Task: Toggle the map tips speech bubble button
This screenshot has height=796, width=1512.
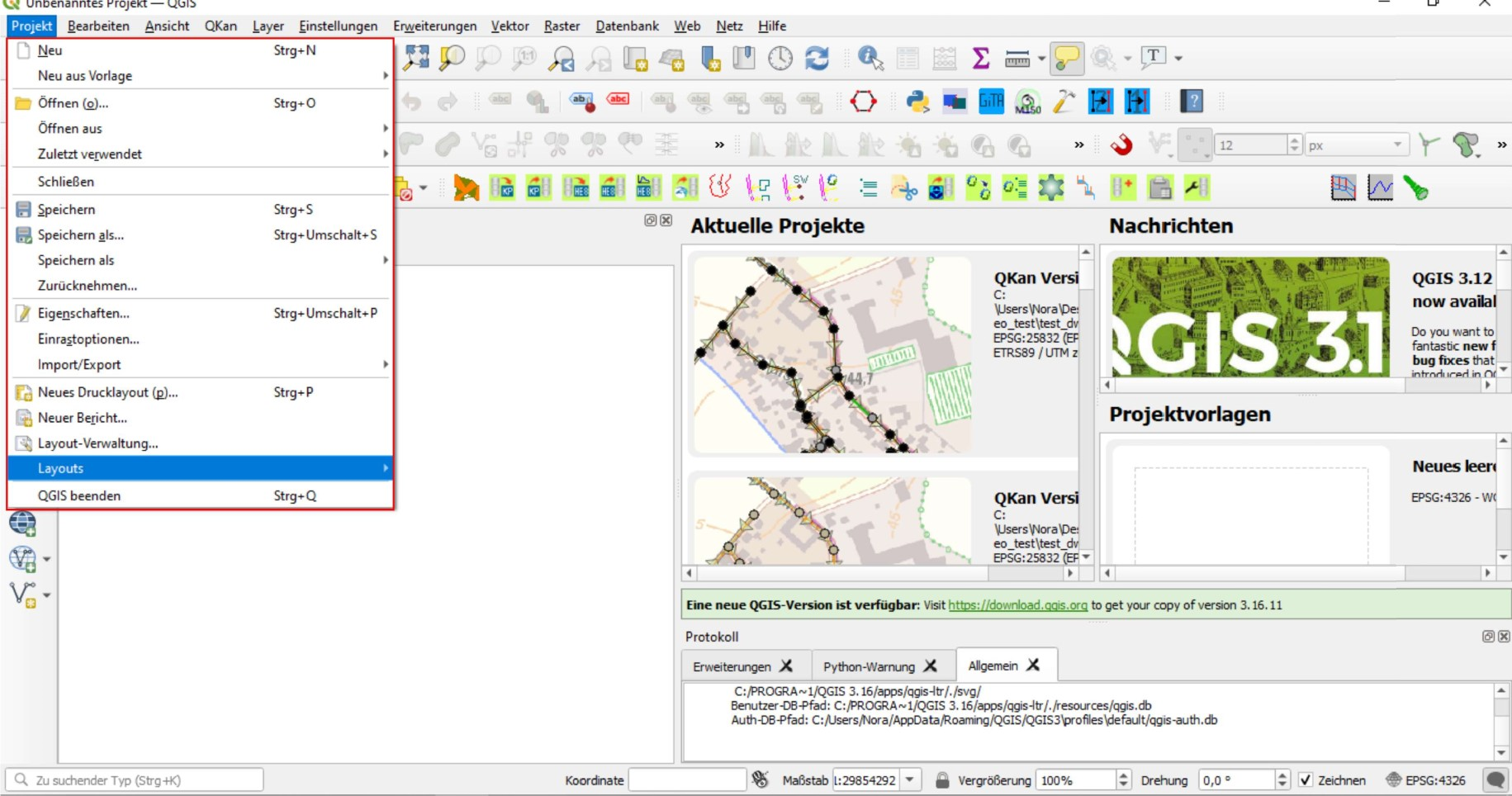Action: tap(1066, 58)
